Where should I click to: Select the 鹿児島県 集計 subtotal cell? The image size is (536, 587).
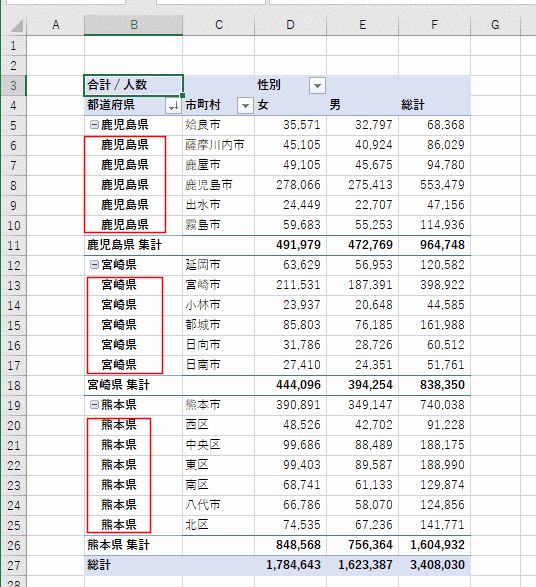coord(134,246)
